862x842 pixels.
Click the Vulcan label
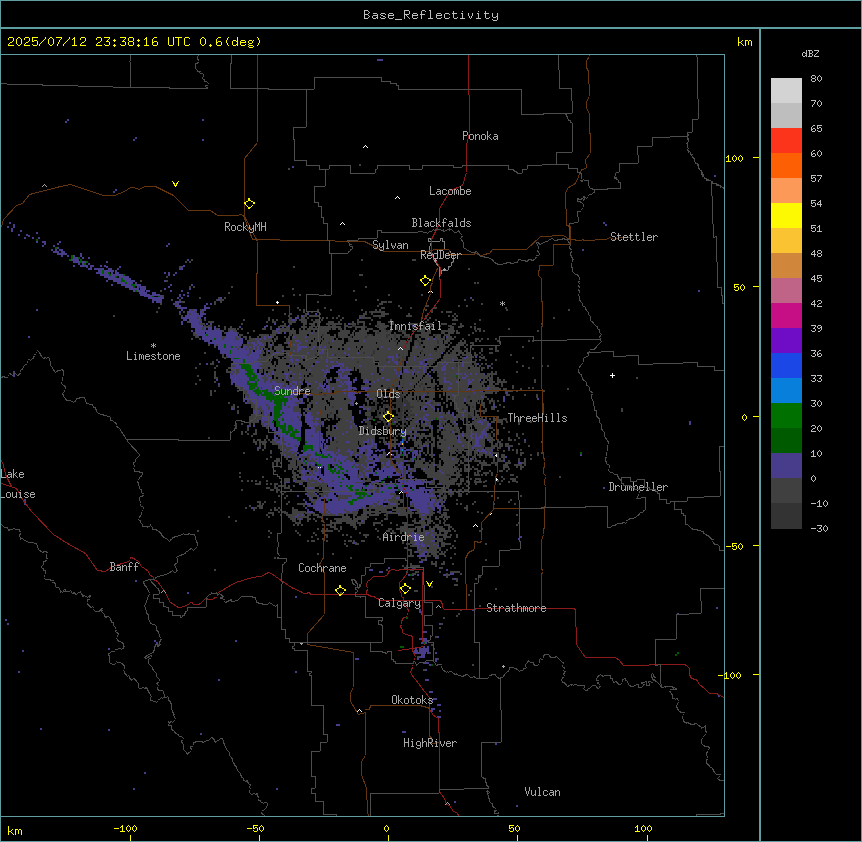tap(543, 792)
